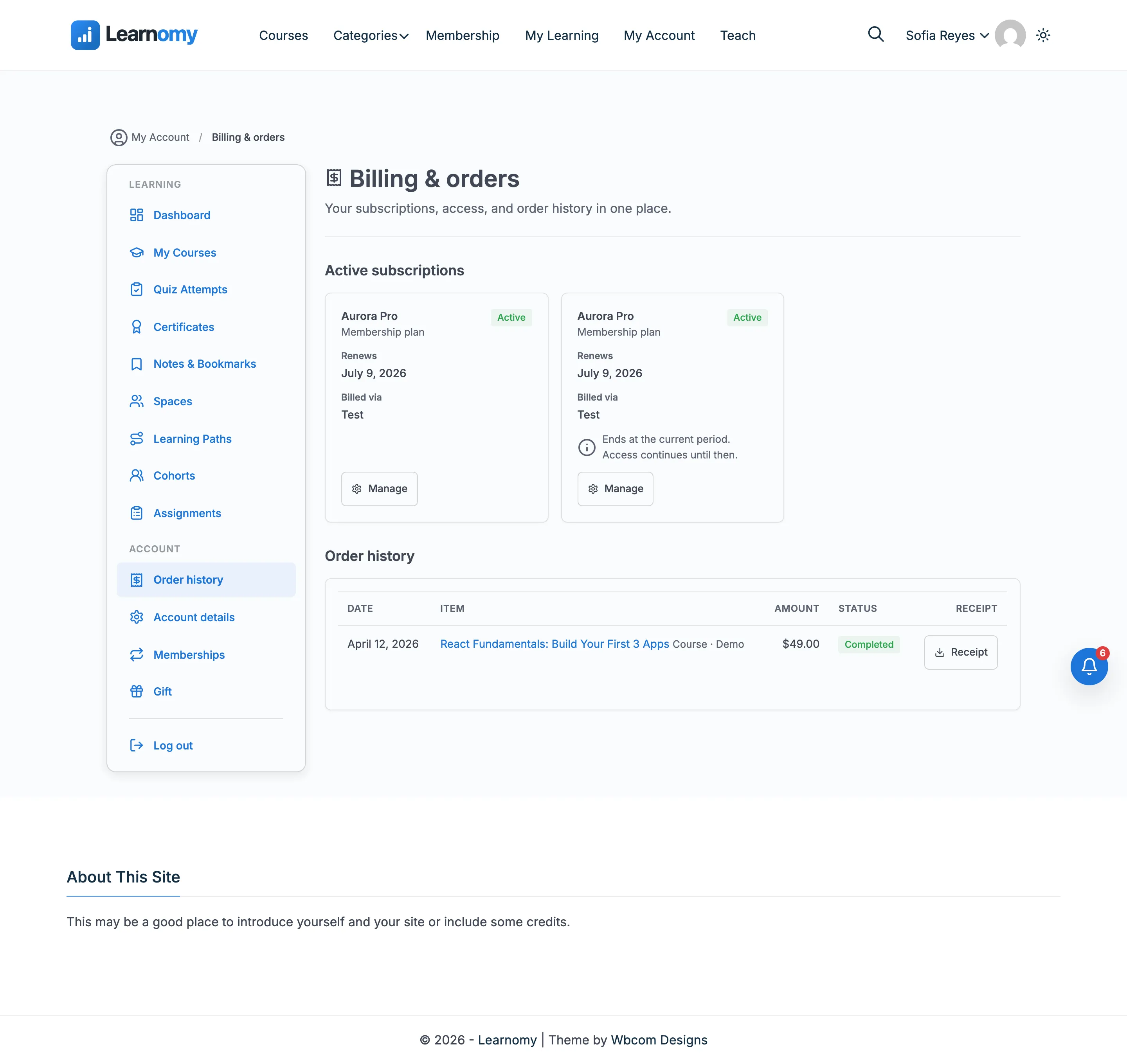Click the Learnomy footer link

click(x=507, y=1040)
